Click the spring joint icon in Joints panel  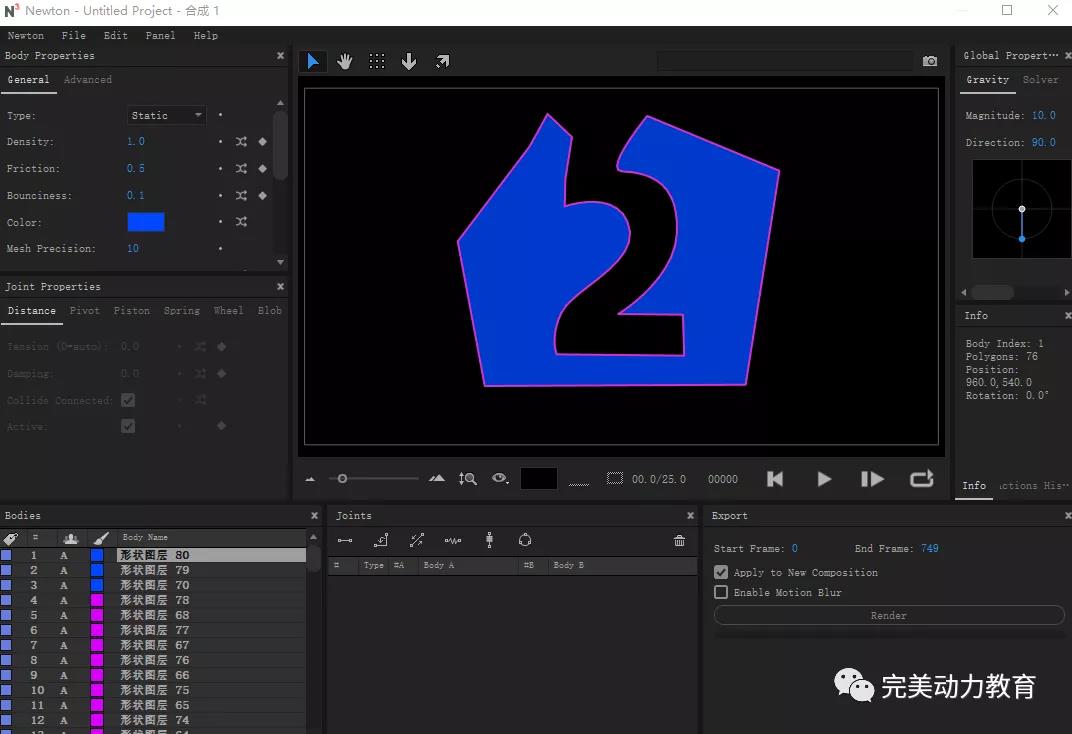453,541
